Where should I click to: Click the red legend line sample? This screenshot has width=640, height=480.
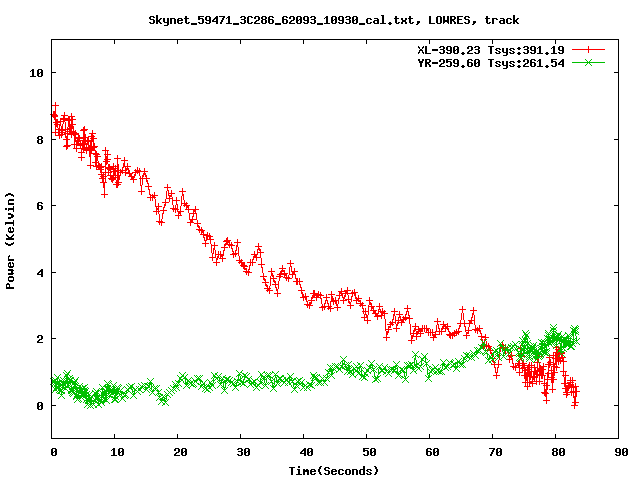click(x=588, y=50)
